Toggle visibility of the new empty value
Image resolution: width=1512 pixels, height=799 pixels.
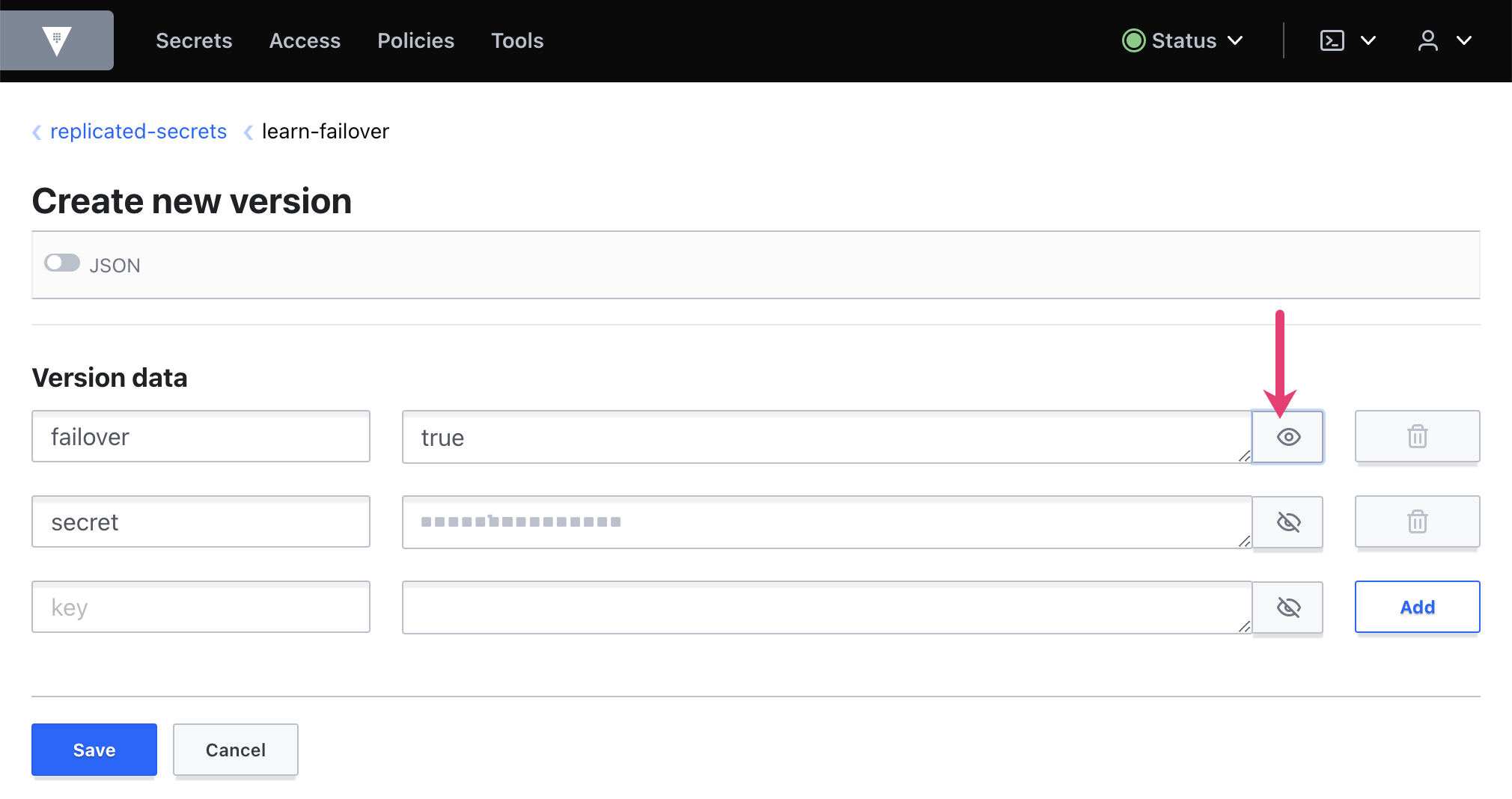pos(1287,607)
